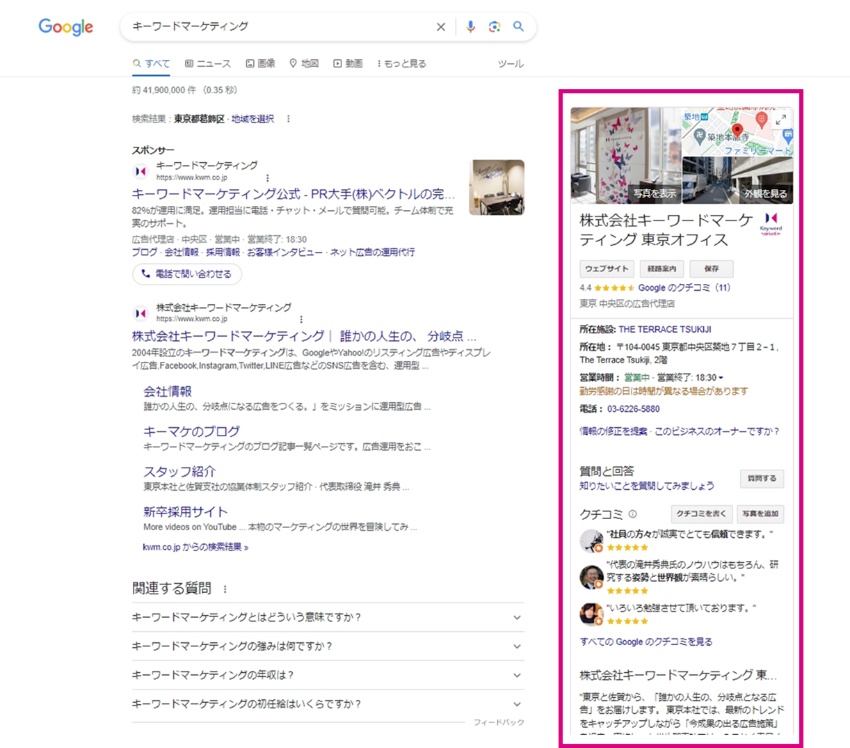Click the info icon next to クチコミ
The width and height of the screenshot is (850, 748).
(632, 514)
